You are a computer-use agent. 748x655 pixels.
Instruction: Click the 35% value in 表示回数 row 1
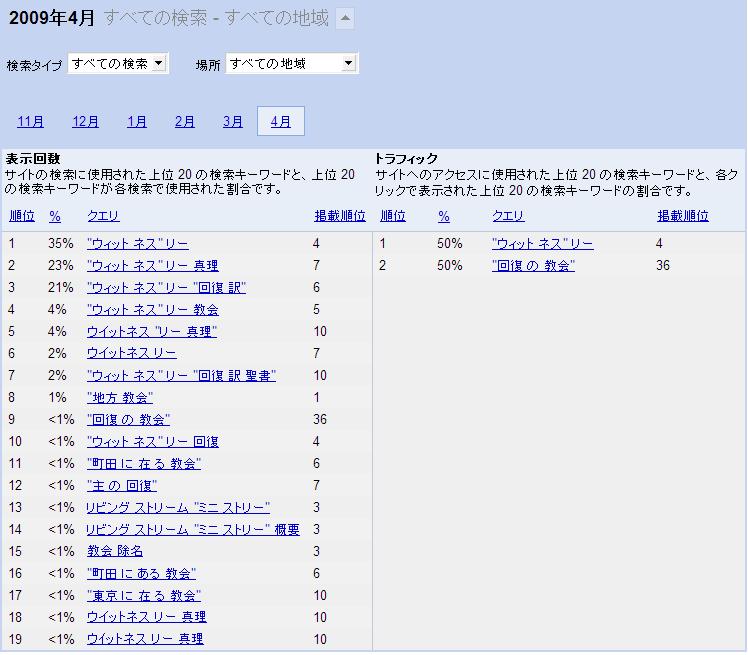[x=61, y=244]
